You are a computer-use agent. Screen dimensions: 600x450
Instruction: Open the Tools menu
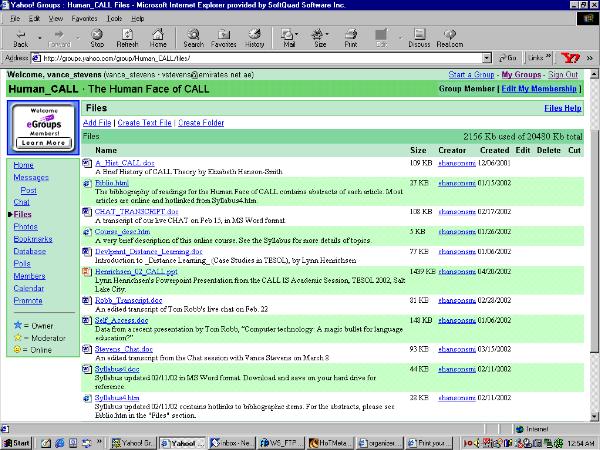114,18
